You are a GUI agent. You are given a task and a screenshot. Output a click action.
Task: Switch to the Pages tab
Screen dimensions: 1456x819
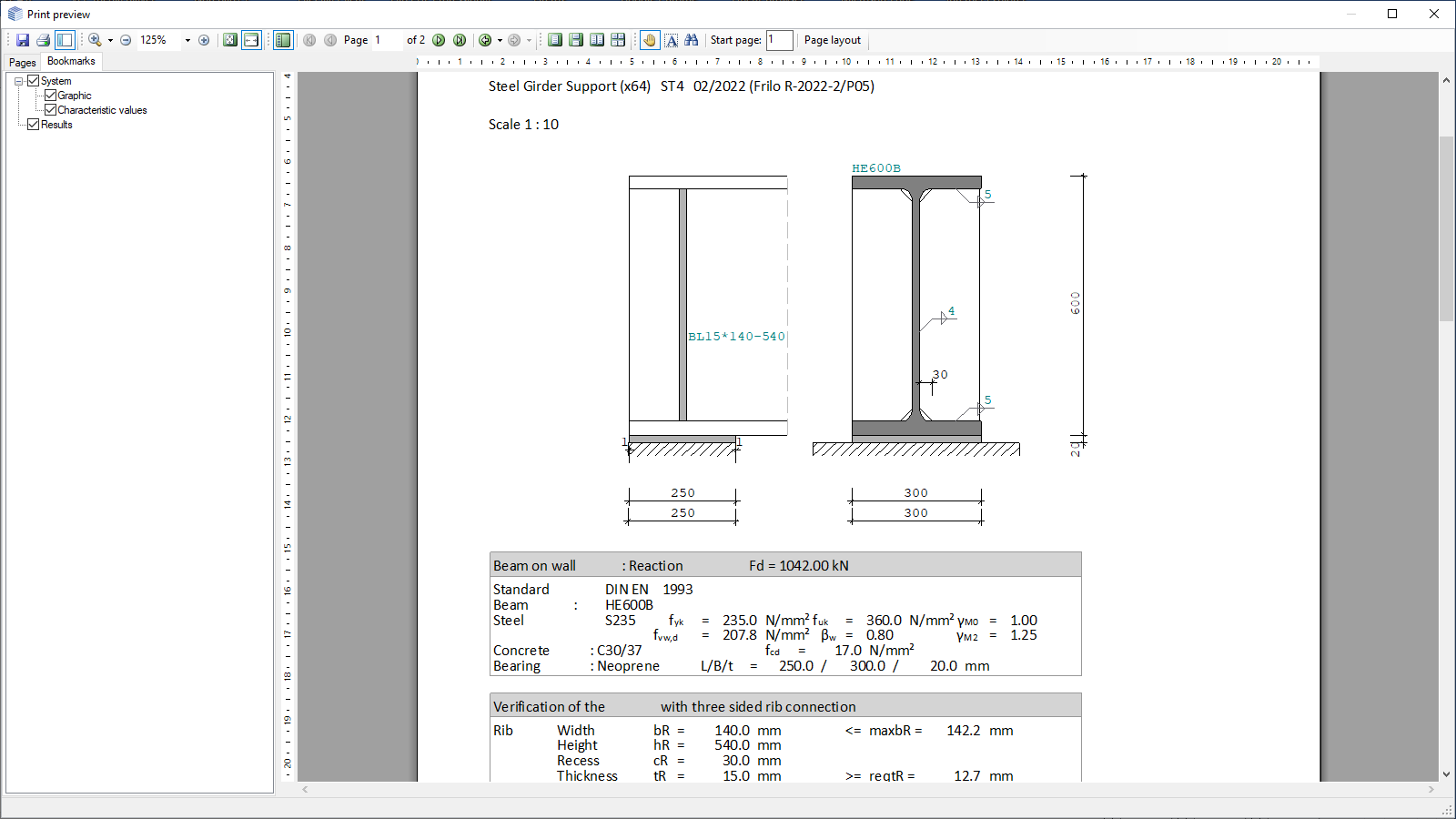(x=23, y=63)
